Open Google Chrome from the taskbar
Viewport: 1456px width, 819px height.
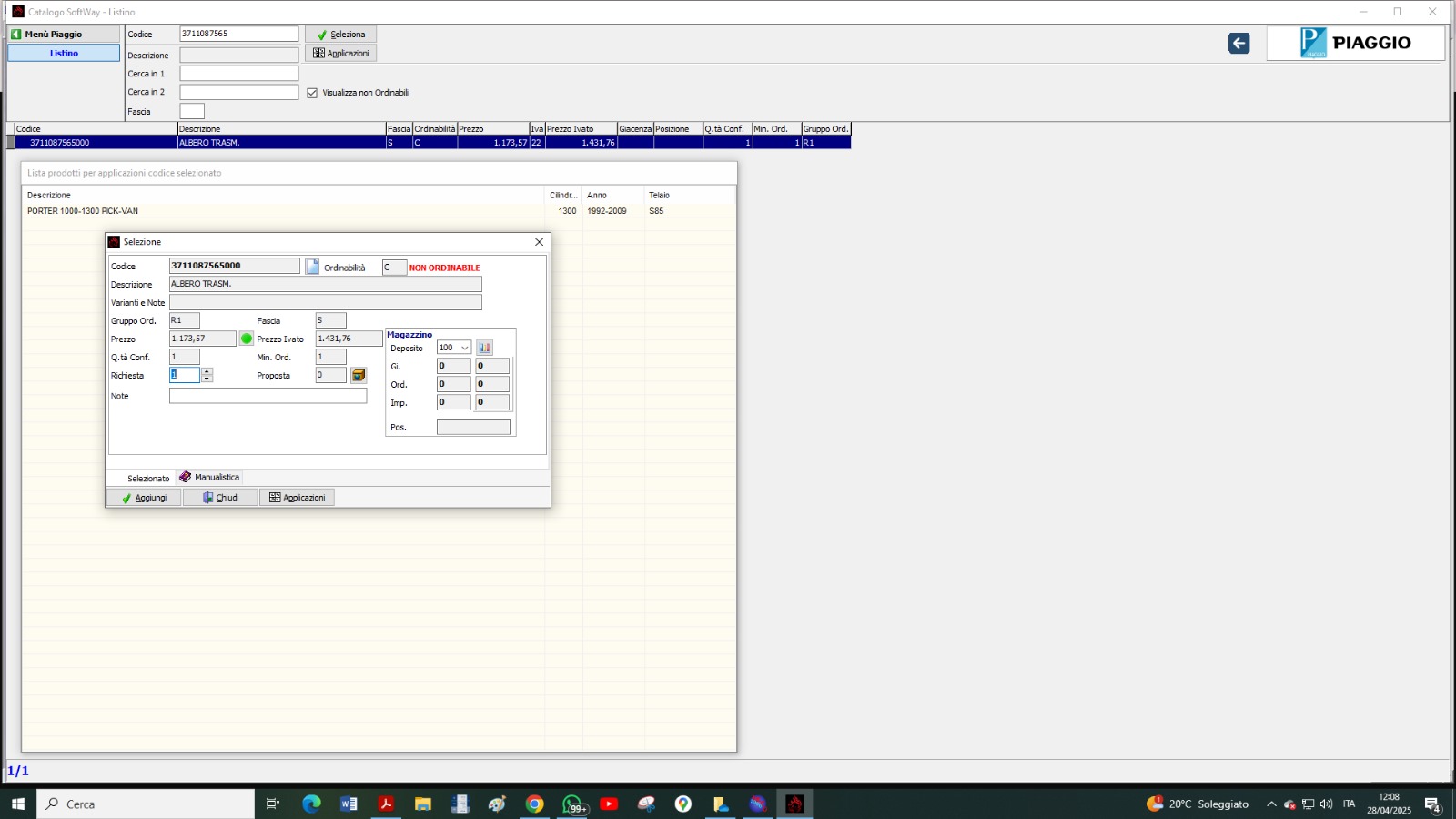(x=534, y=804)
